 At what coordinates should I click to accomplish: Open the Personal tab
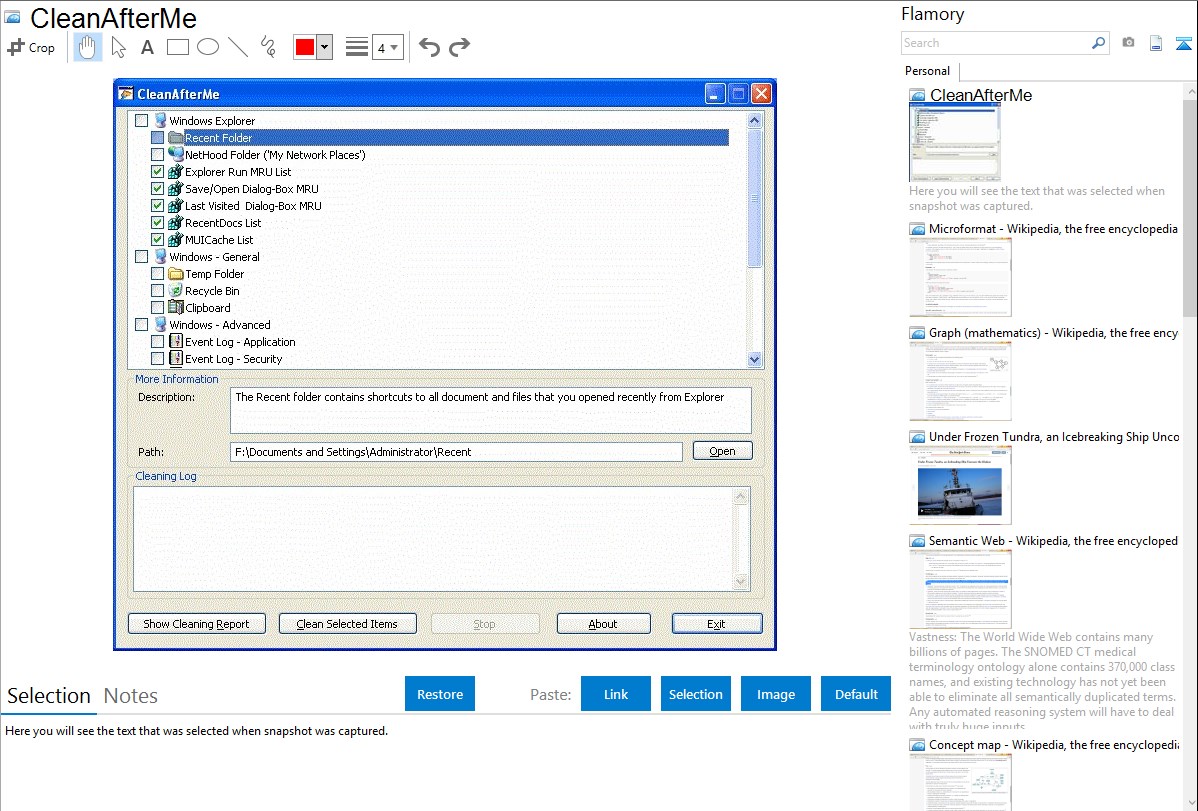(927, 71)
